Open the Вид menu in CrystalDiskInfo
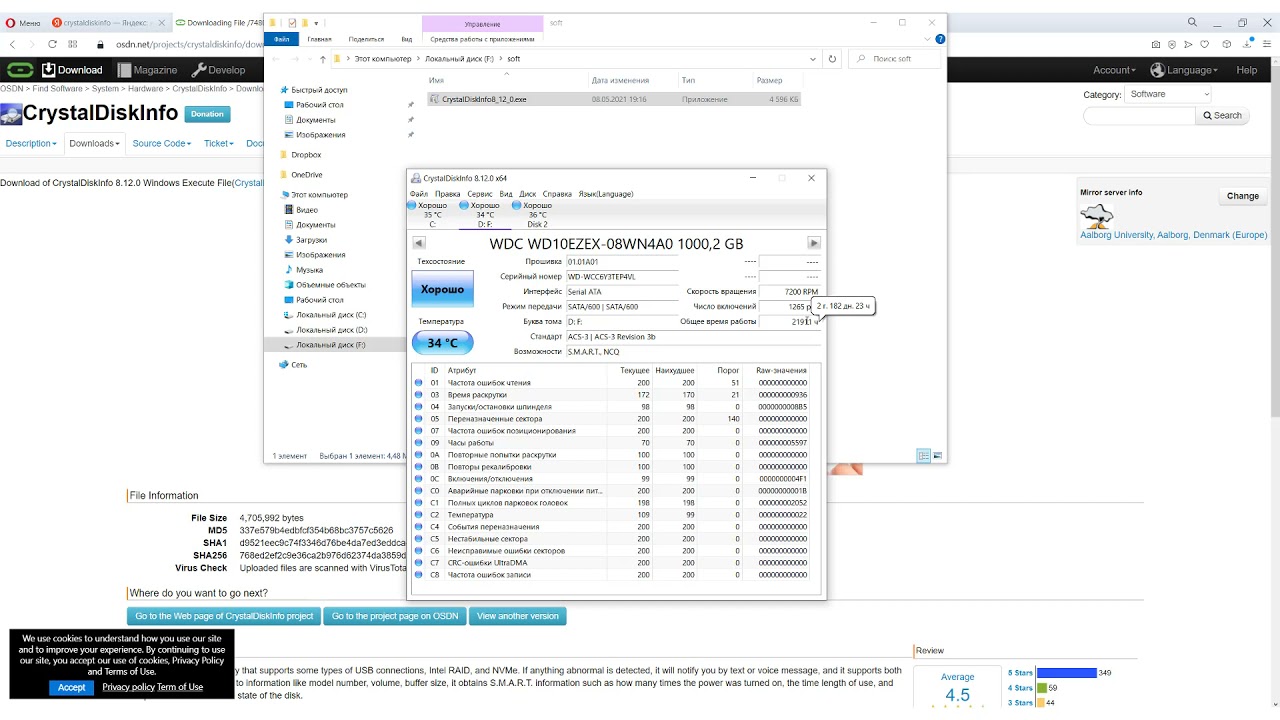 coord(506,194)
